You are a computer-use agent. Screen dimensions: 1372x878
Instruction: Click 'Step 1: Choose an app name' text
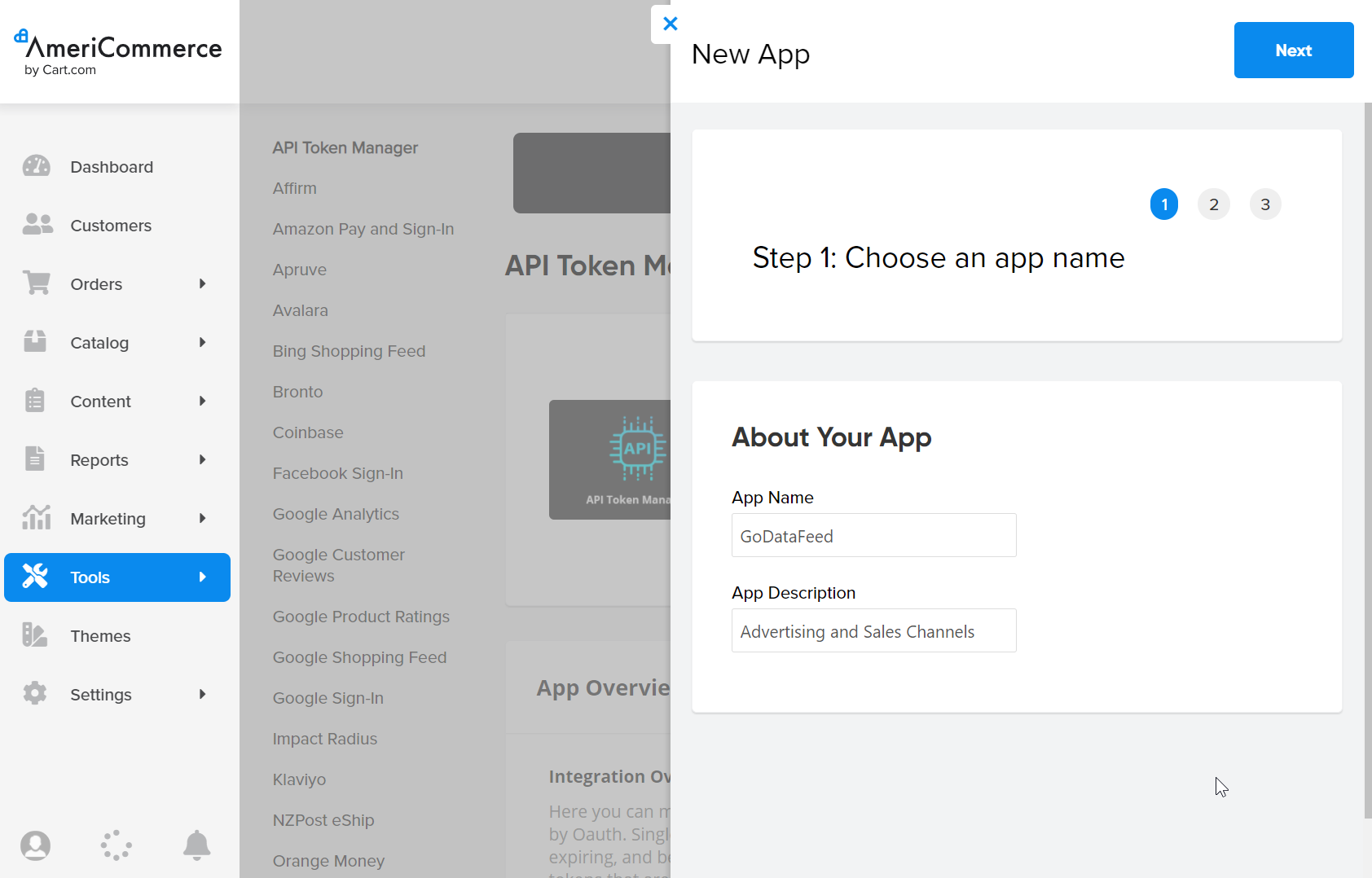pyautogui.click(x=939, y=258)
